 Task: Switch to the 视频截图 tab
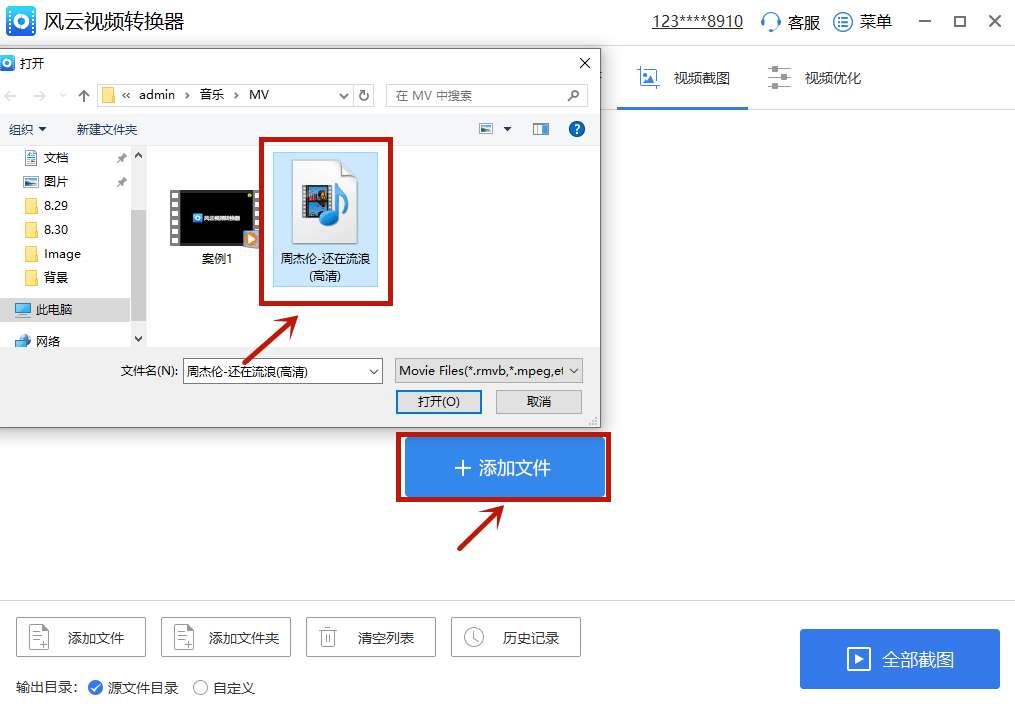point(683,77)
